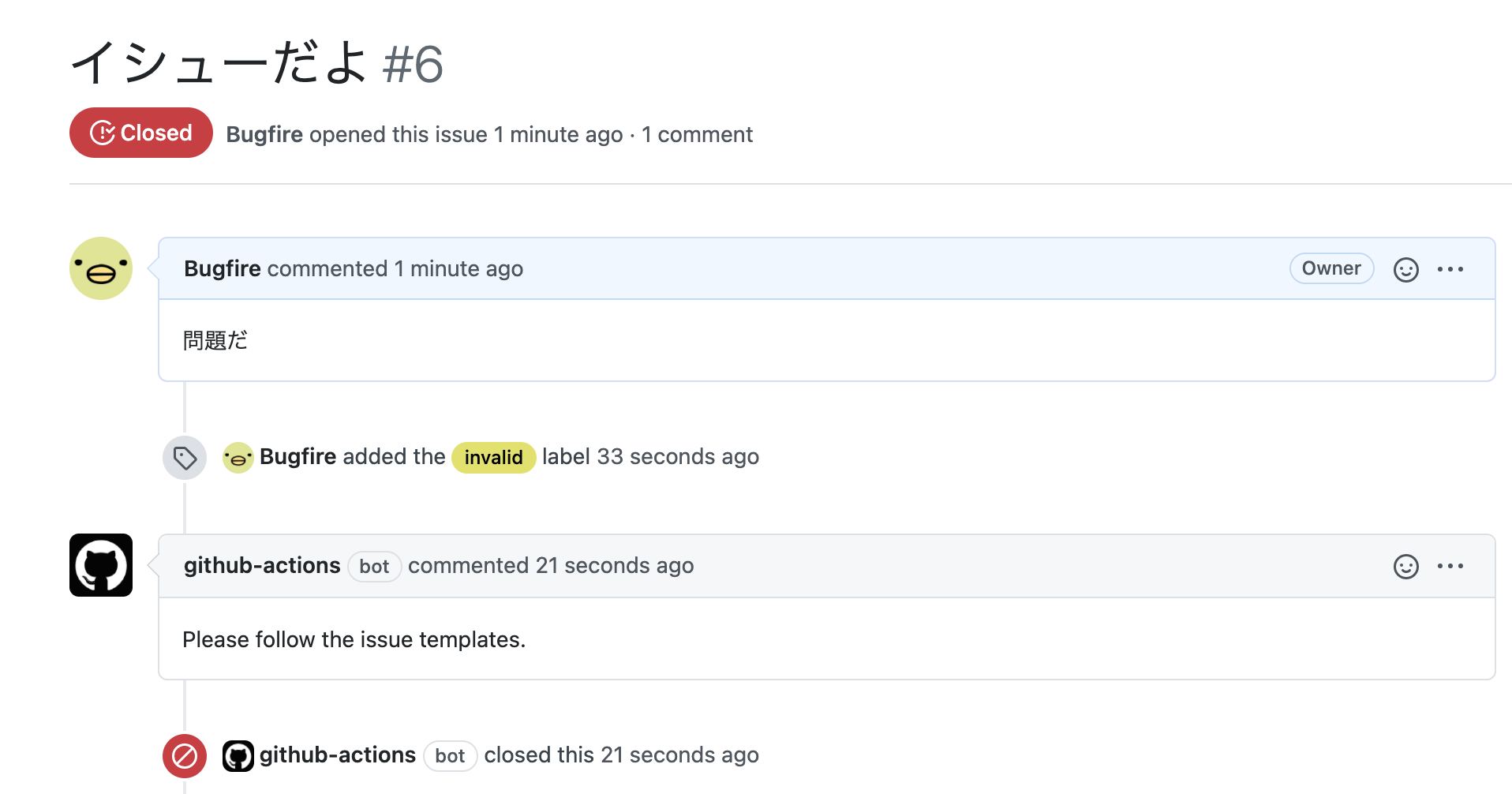The image size is (1512, 794).
Task: Open the smiley reaction picker on github-actions comment
Action: click(x=1405, y=566)
